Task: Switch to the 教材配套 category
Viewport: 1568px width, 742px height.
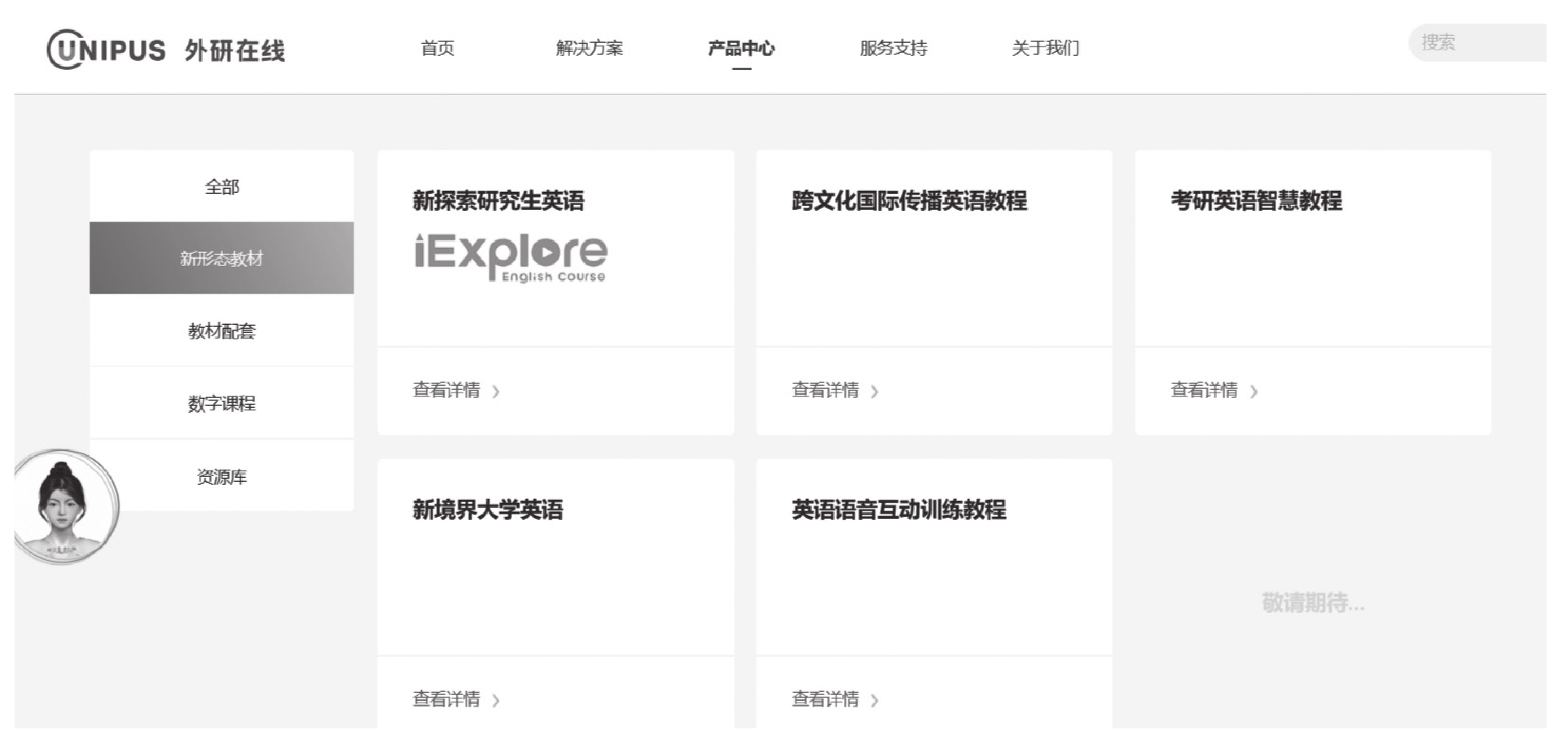Action: click(x=221, y=331)
